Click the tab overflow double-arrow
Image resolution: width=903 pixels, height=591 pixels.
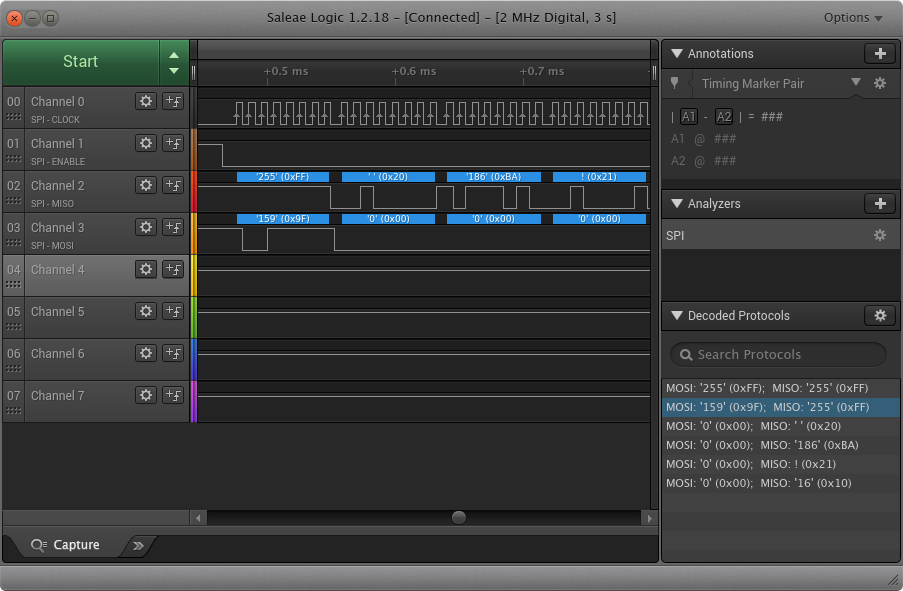pyautogui.click(x=138, y=545)
